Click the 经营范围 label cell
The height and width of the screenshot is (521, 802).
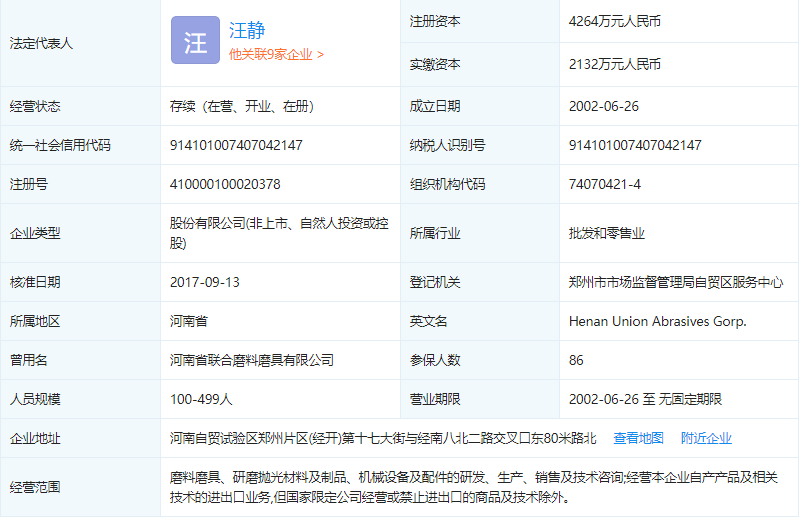tap(80, 487)
